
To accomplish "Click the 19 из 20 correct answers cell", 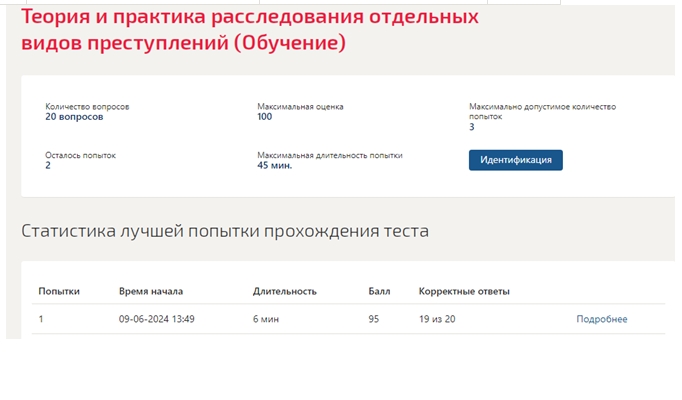I will [x=437, y=319].
